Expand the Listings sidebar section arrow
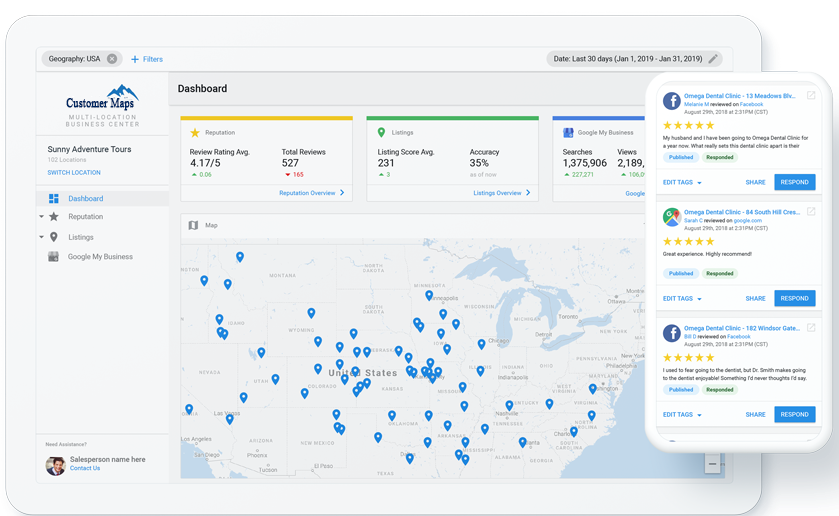 point(42,237)
